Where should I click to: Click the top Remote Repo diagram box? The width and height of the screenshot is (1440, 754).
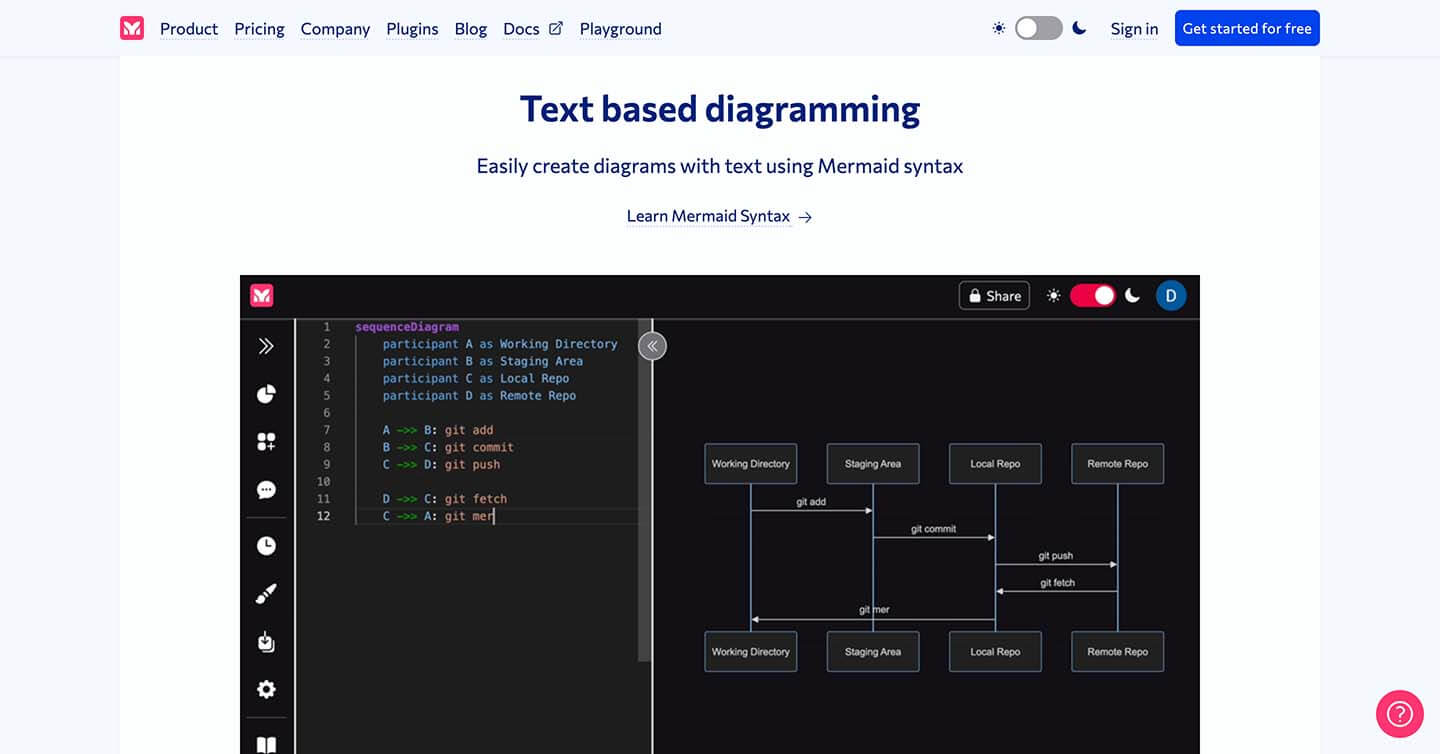click(1118, 464)
